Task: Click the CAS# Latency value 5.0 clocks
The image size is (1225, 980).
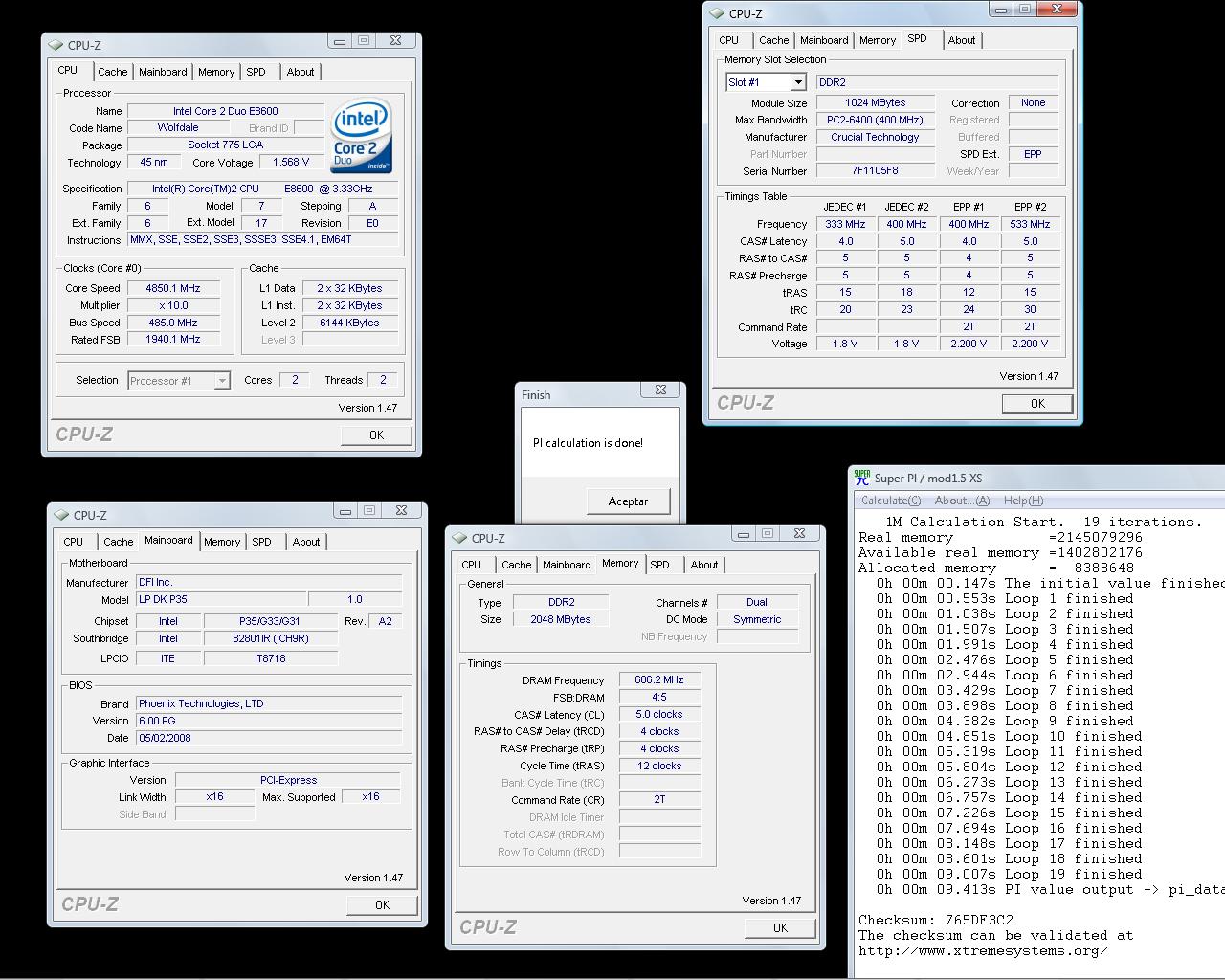Action: (659, 714)
